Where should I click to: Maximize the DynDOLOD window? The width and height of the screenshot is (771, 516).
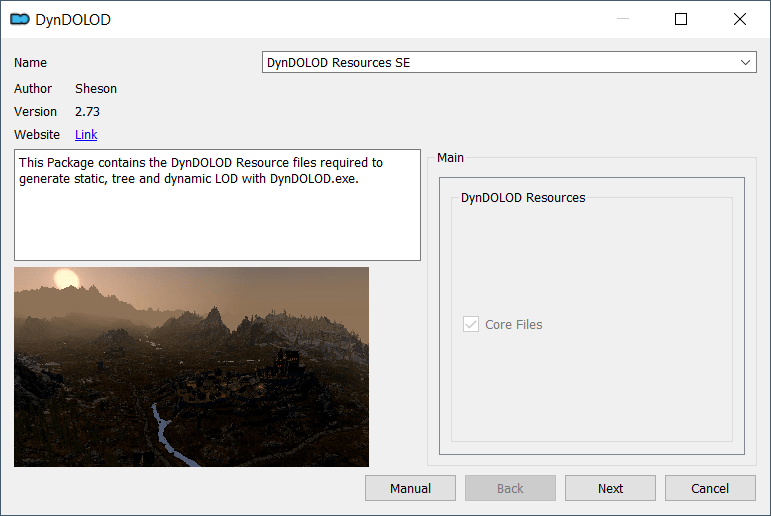[681, 19]
